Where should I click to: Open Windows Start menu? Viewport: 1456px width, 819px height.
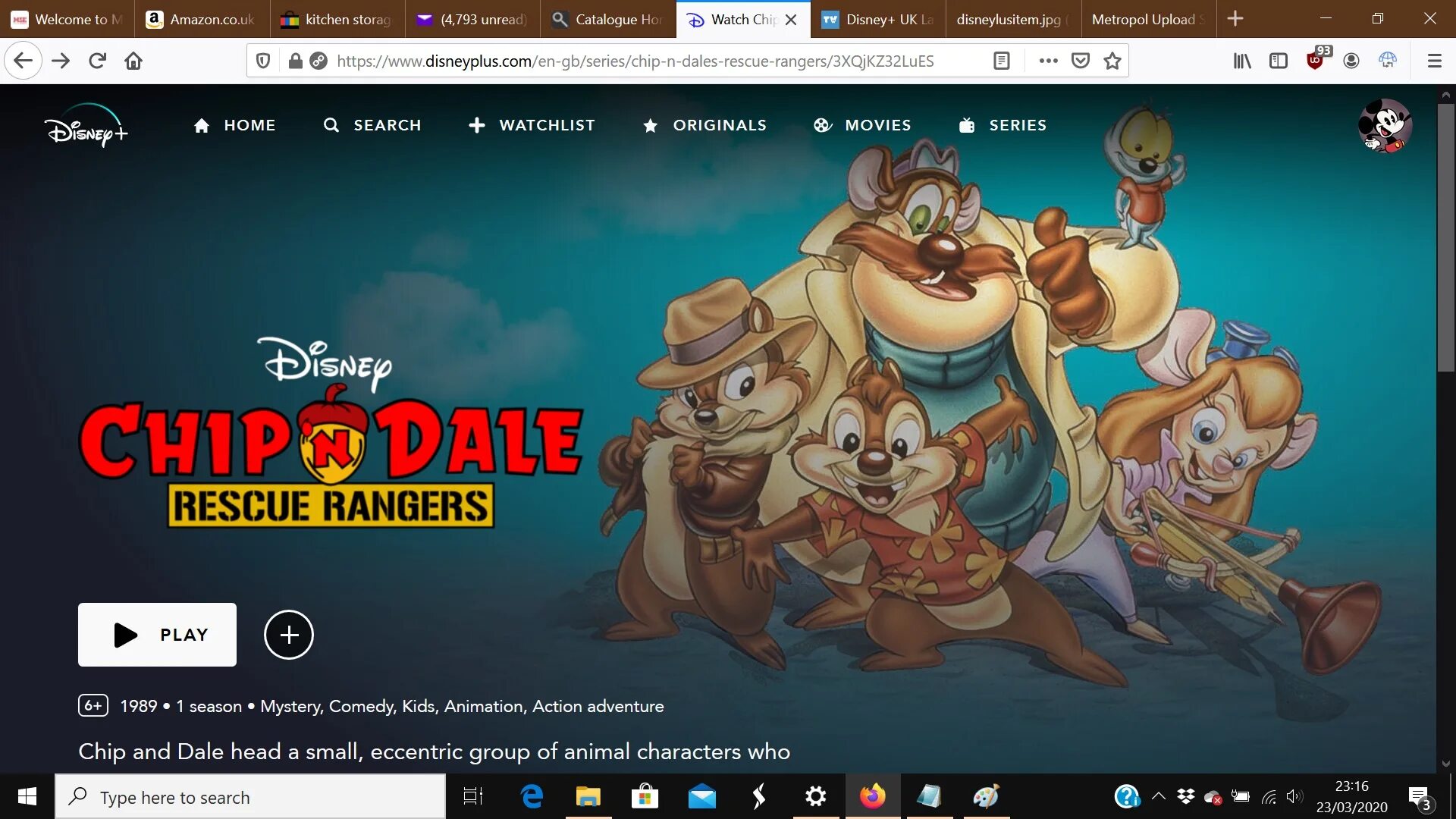pyautogui.click(x=27, y=796)
